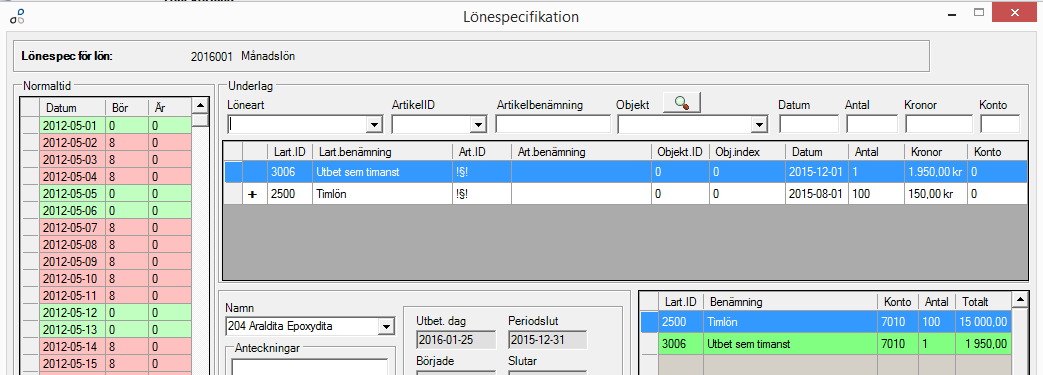Click the Datum column header in Normaltid

pos(72,107)
